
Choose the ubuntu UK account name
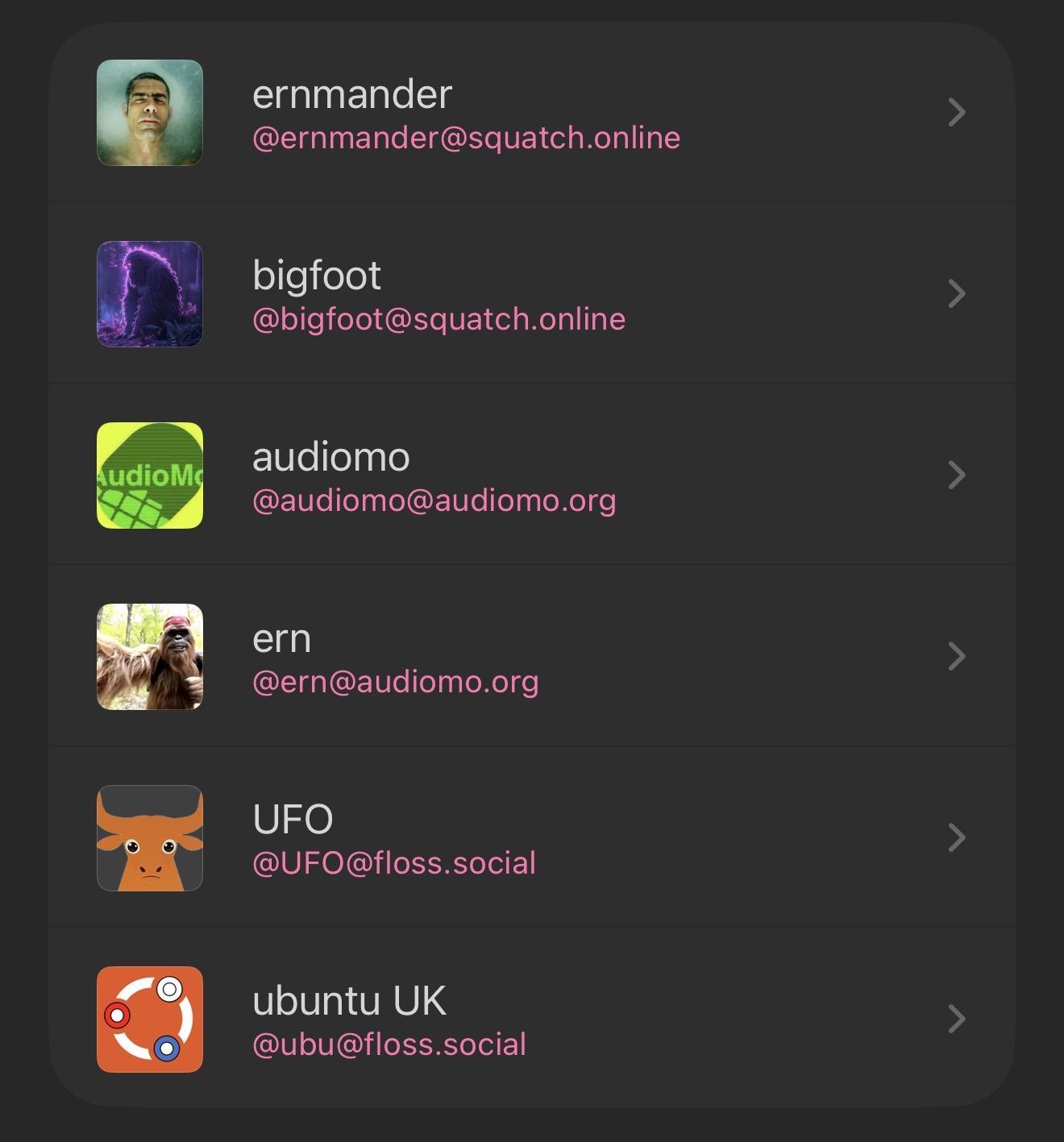pos(349,1001)
